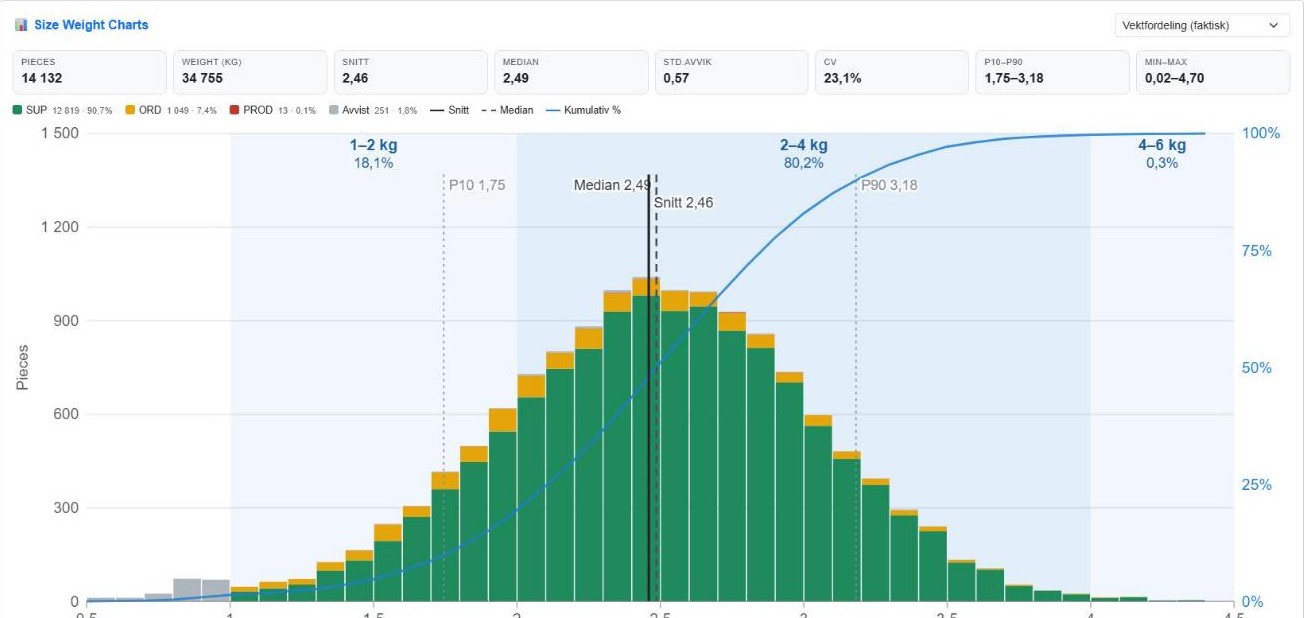This screenshot has height=618, width=1304.
Task: Click the Size Weight Charts title
Action: (x=91, y=25)
